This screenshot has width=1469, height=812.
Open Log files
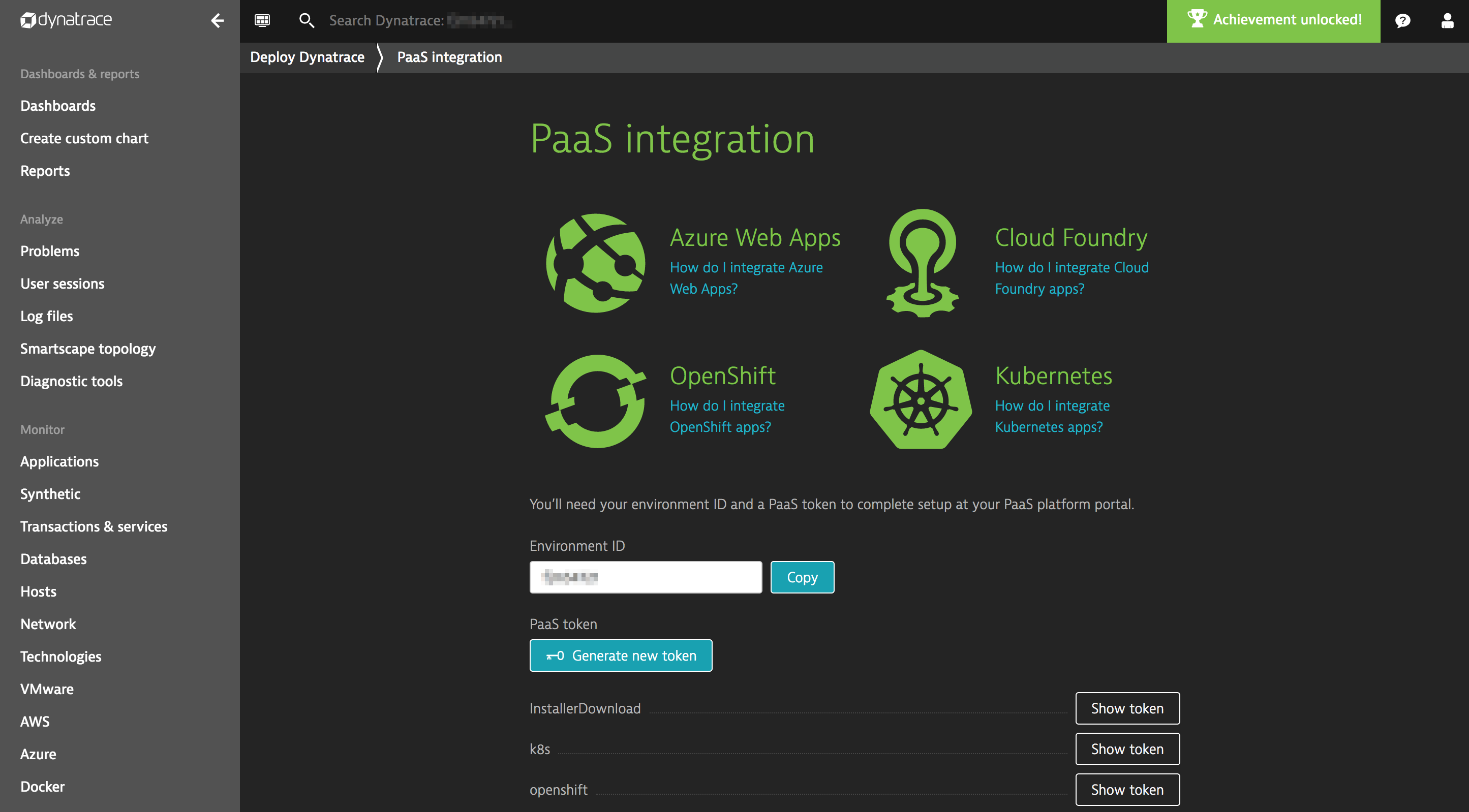click(x=47, y=316)
